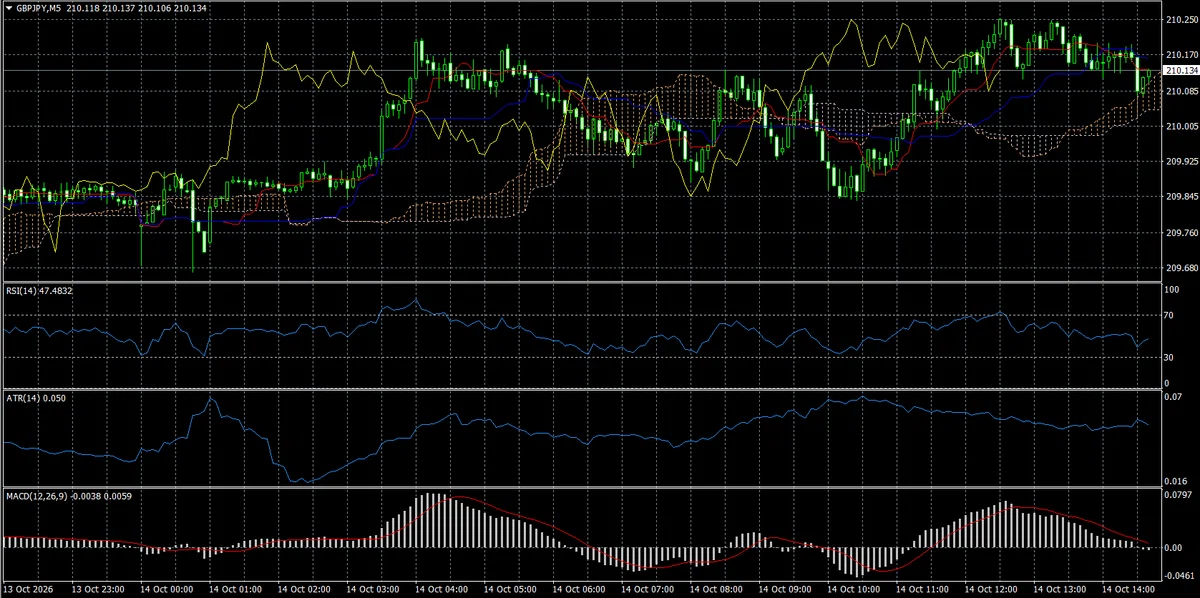The width and height of the screenshot is (1200, 598).
Task: Click the 209.845 price axis label
Action: tap(1181, 197)
